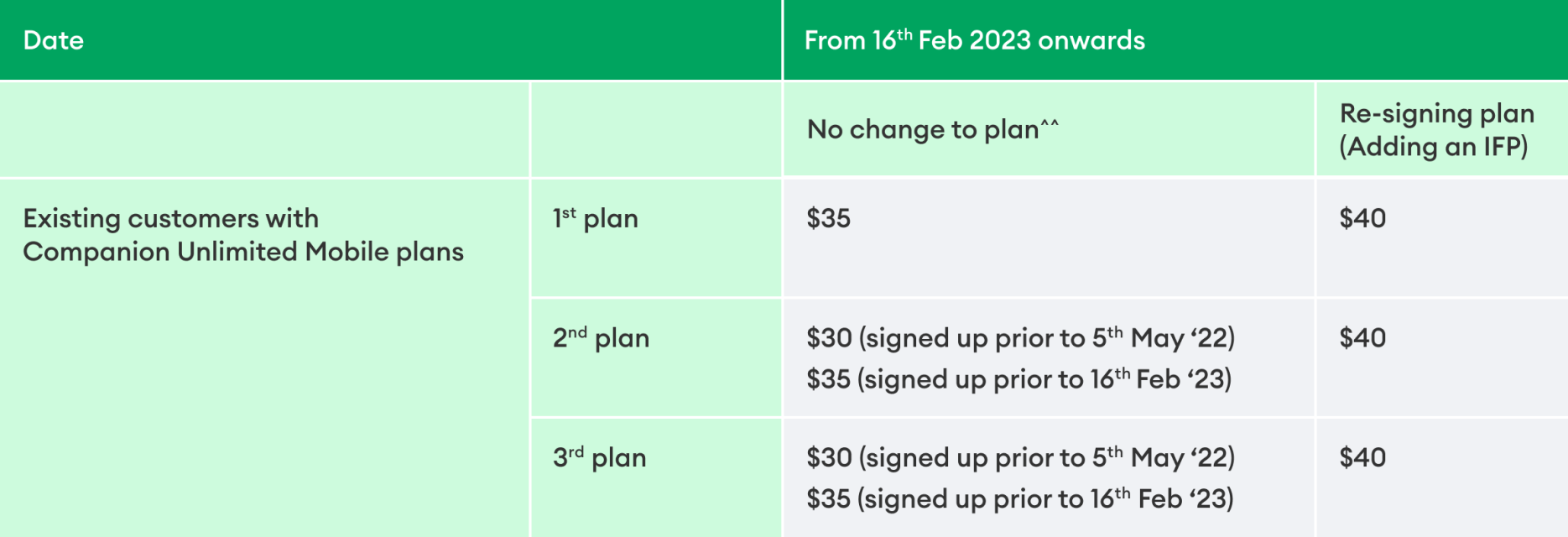
Task: Click 2nd plan's $35 prior to 16th Feb line
Action: [x=1018, y=379]
